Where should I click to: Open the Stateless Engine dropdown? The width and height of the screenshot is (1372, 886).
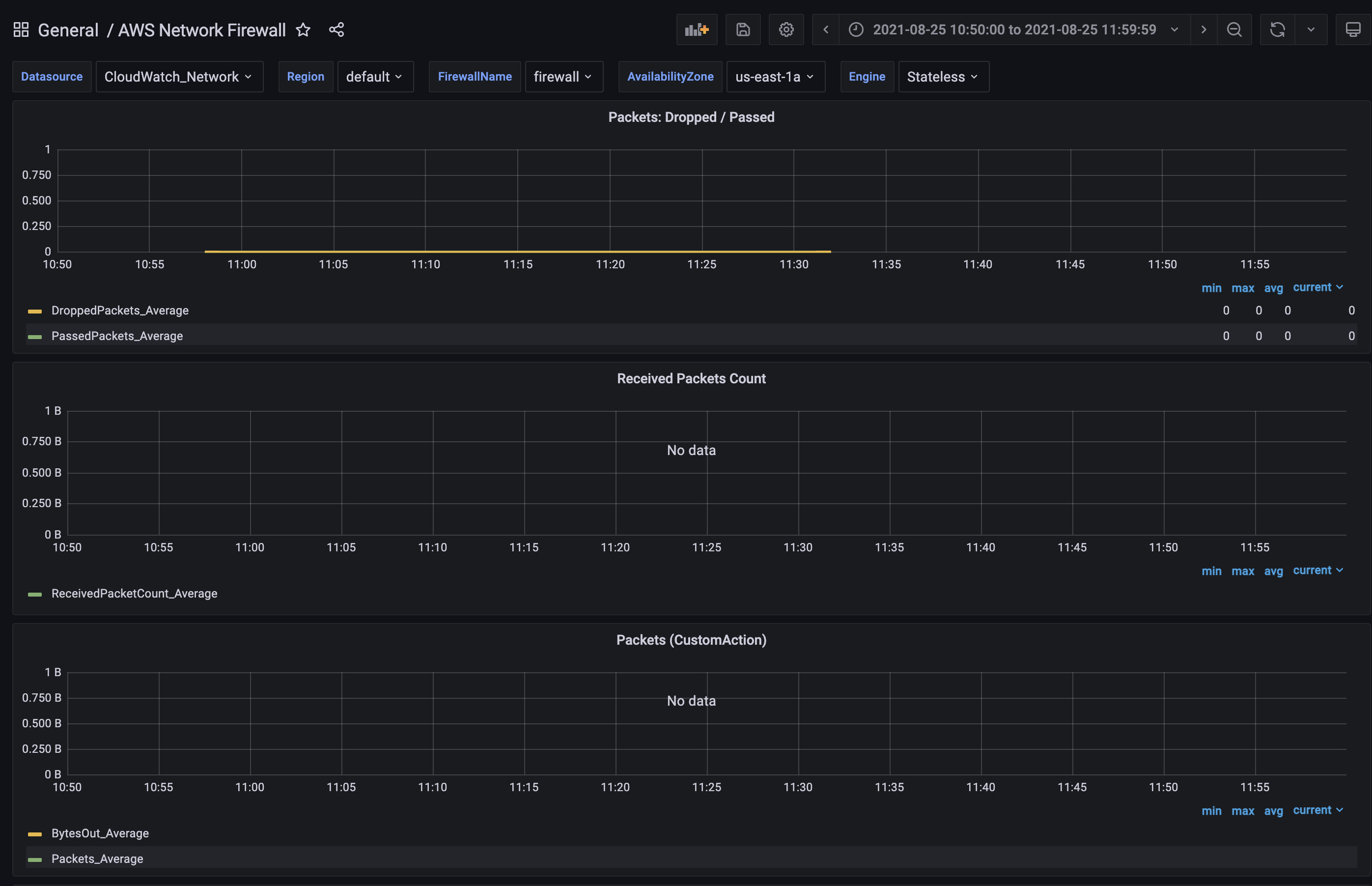(943, 77)
